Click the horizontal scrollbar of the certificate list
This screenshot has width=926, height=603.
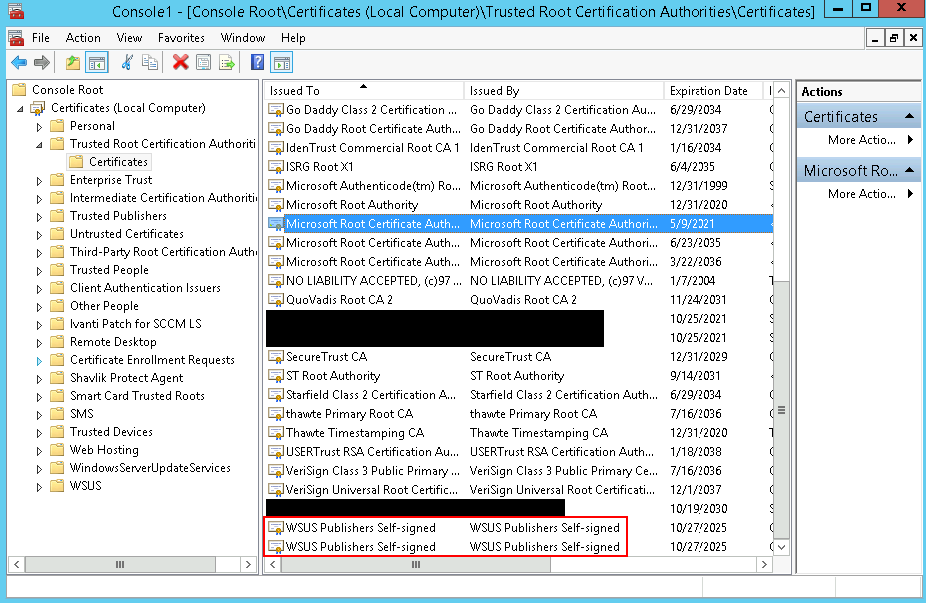pos(415,564)
